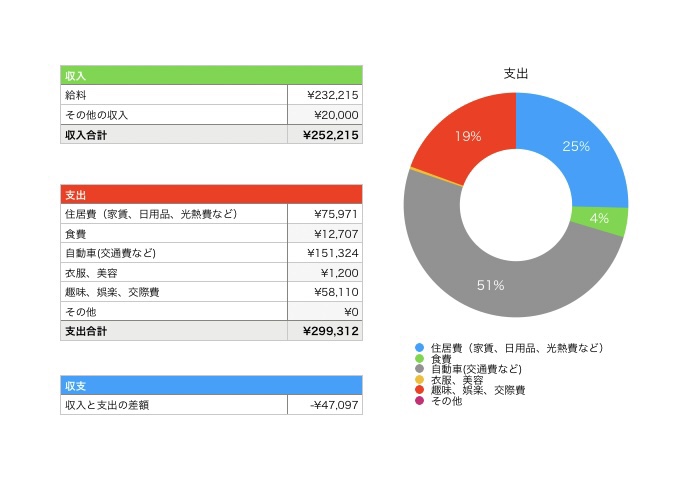This screenshot has width=693, height=495.
Task: Select the ¥232,215 salary cell
Action: click(325, 95)
